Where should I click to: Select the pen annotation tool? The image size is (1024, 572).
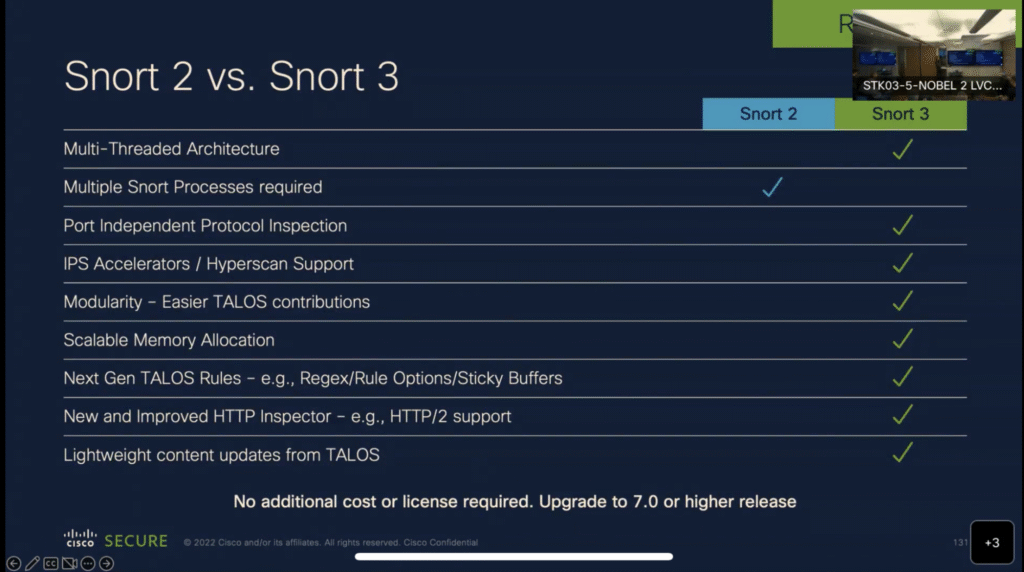click(32, 563)
